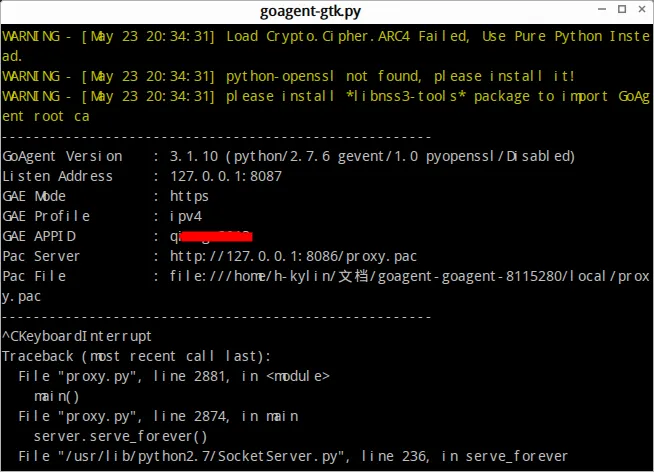This screenshot has width=654, height=472.
Task: Click the Crypto.Cipher.ARC4 warning line
Action: point(326,36)
